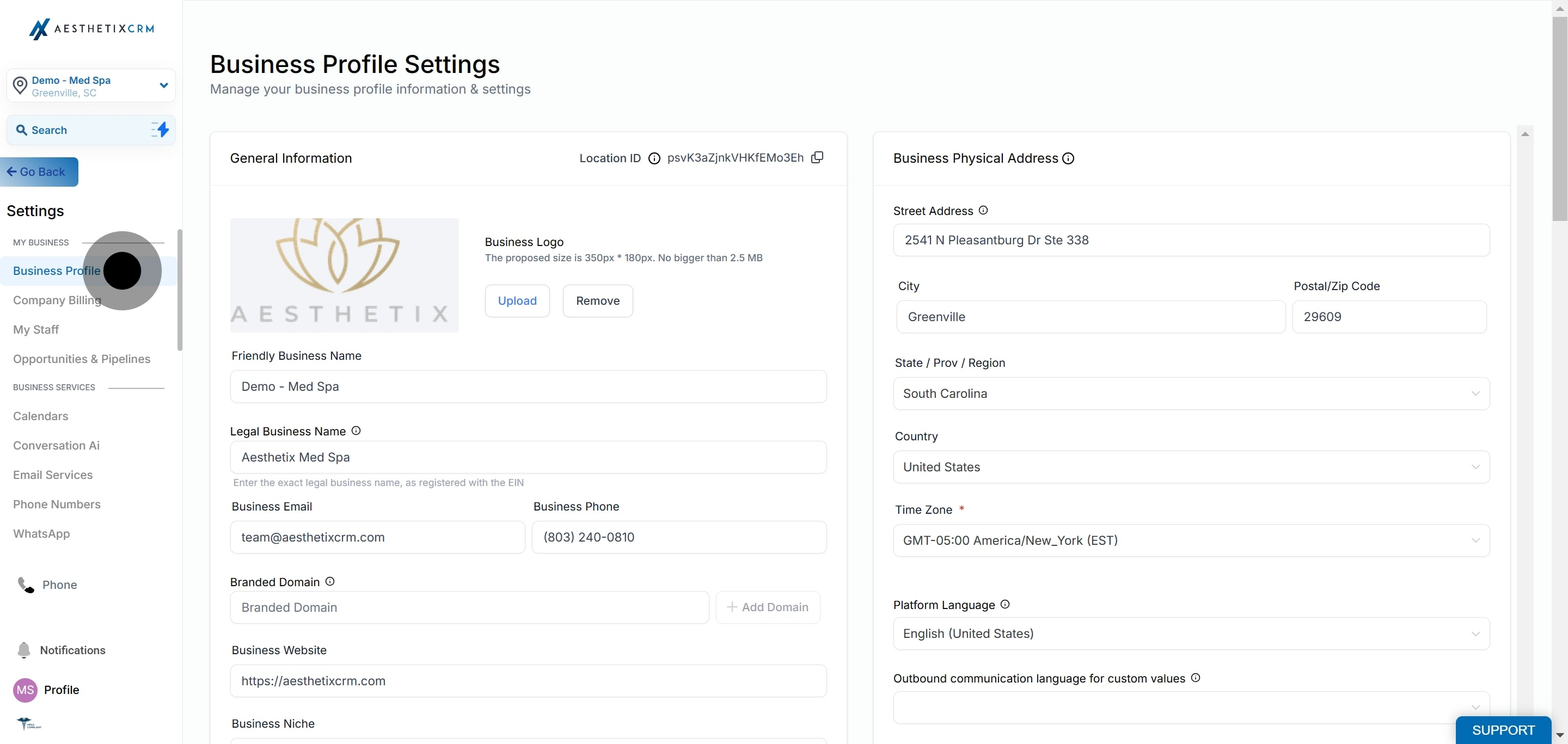Viewport: 1568px width, 744px height.
Task: Click the Business Physical Address info icon
Action: tap(1068, 158)
